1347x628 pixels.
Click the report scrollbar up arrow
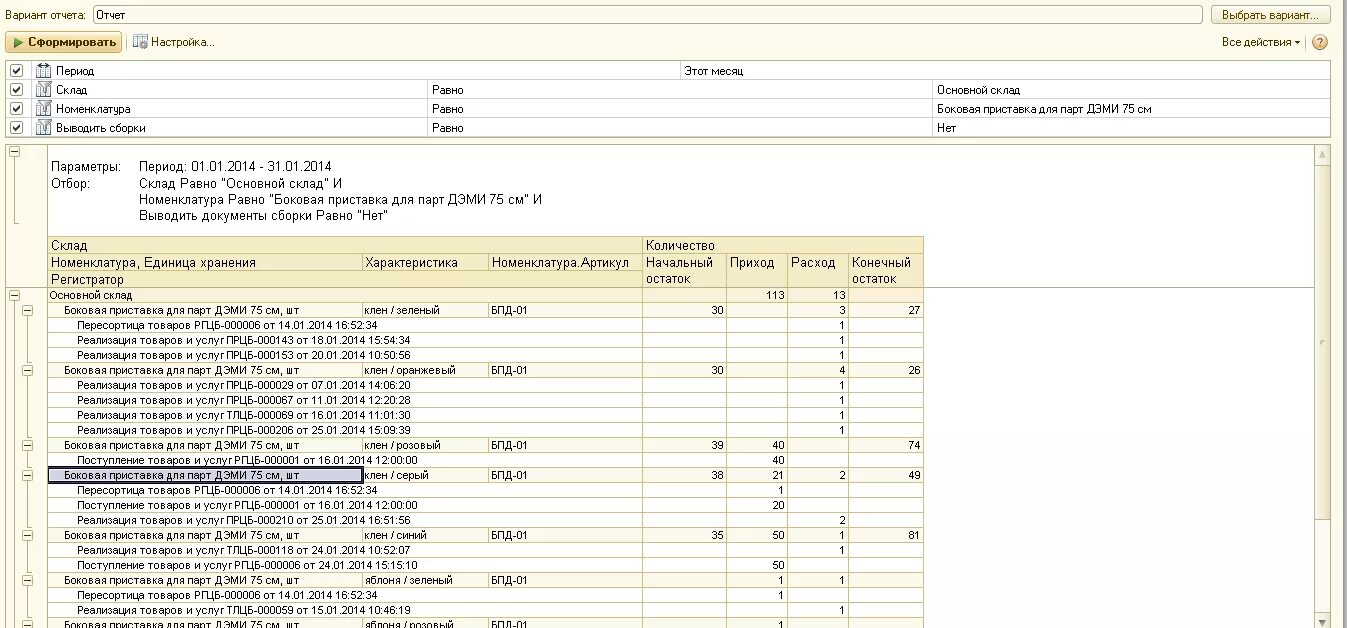1322,155
